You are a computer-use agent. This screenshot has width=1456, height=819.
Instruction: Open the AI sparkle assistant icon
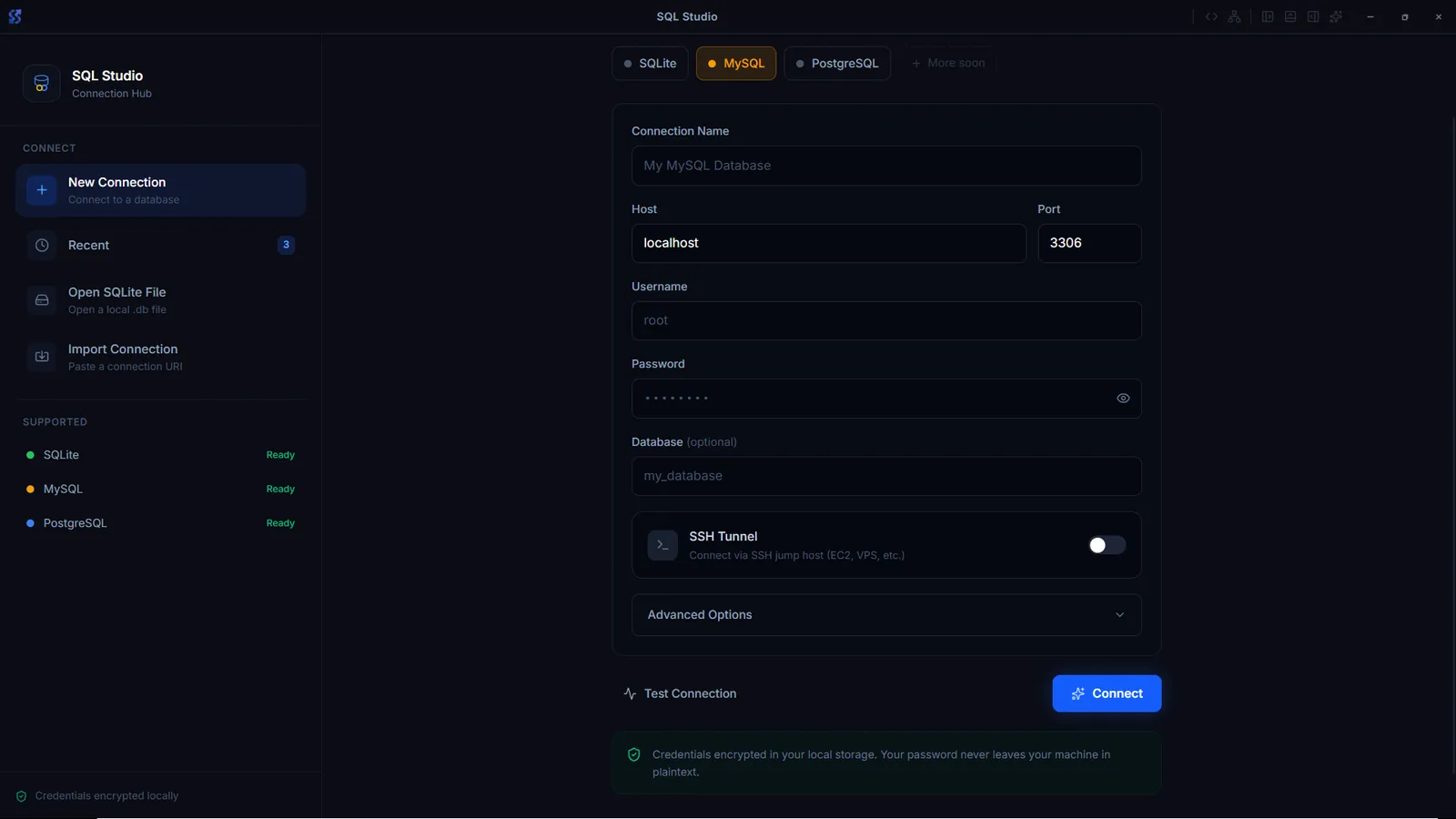pos(1336,16)
